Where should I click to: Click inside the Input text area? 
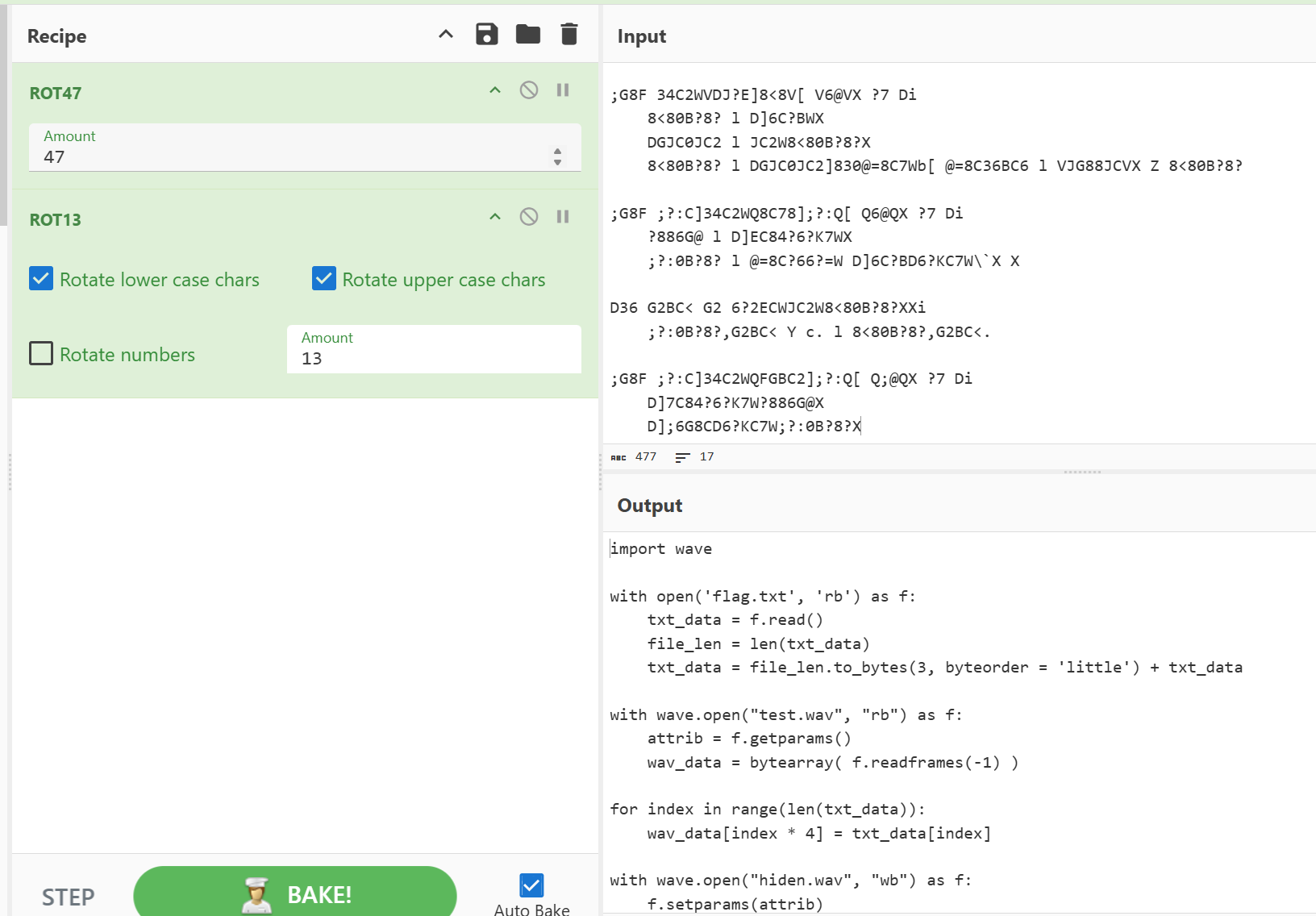[960, 253]
